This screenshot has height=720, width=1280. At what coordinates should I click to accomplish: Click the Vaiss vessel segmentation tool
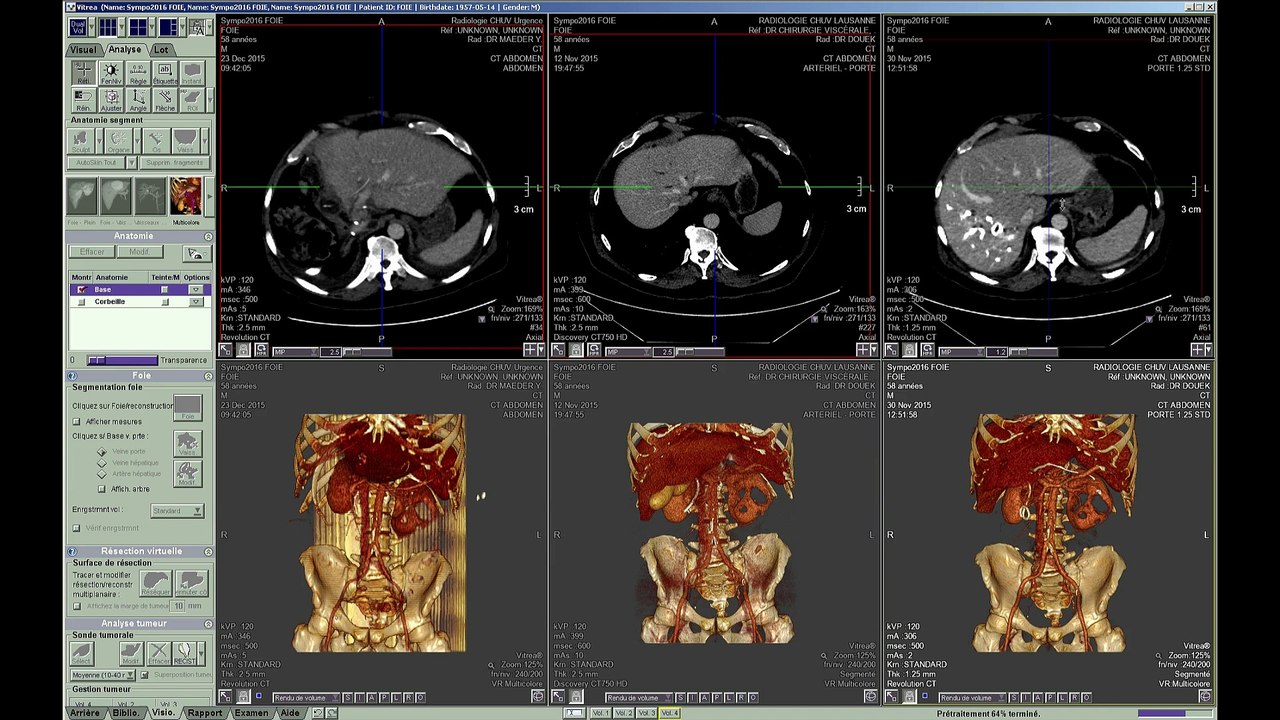tap(185, 140)
